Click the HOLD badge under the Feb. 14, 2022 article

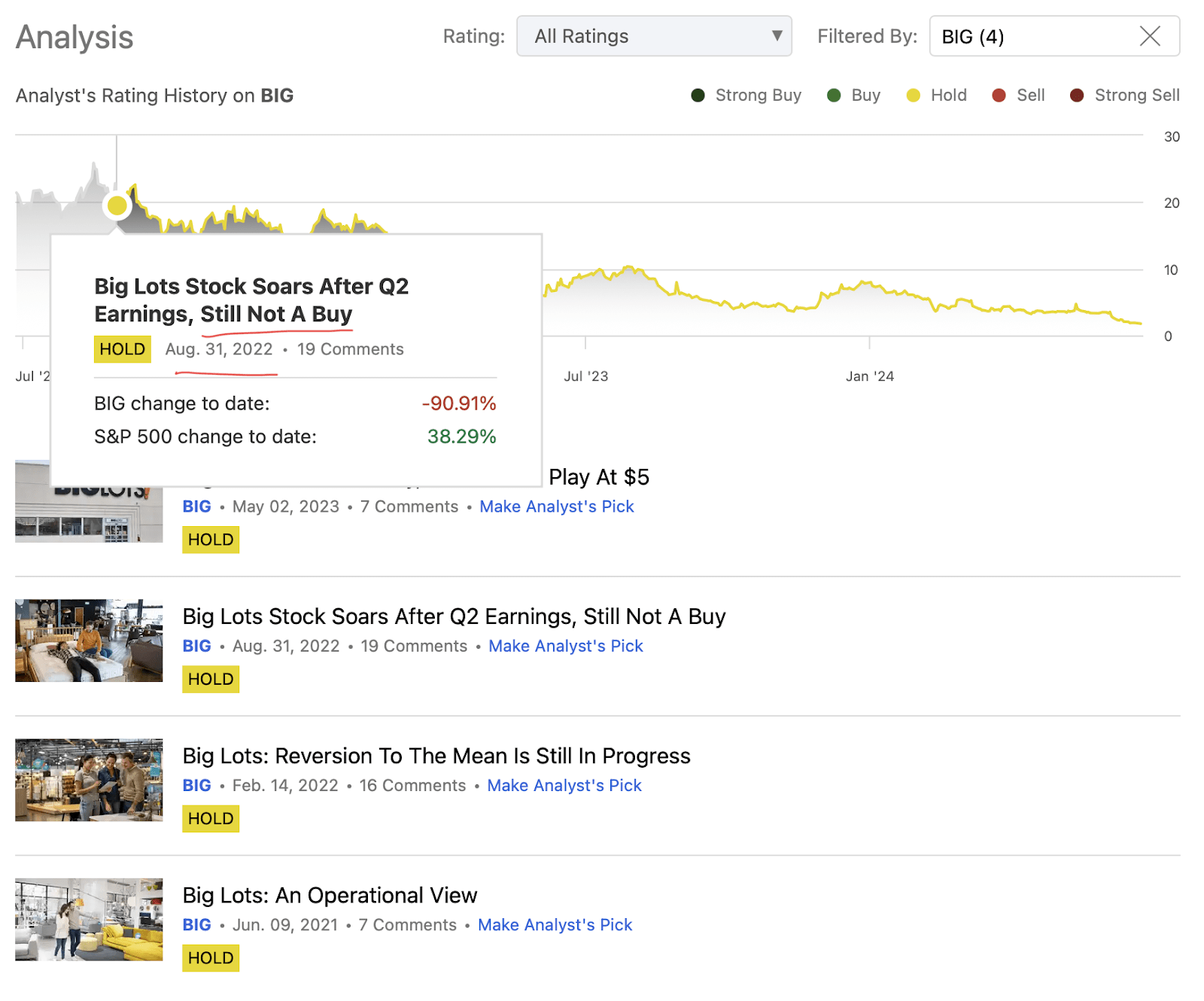211,818
